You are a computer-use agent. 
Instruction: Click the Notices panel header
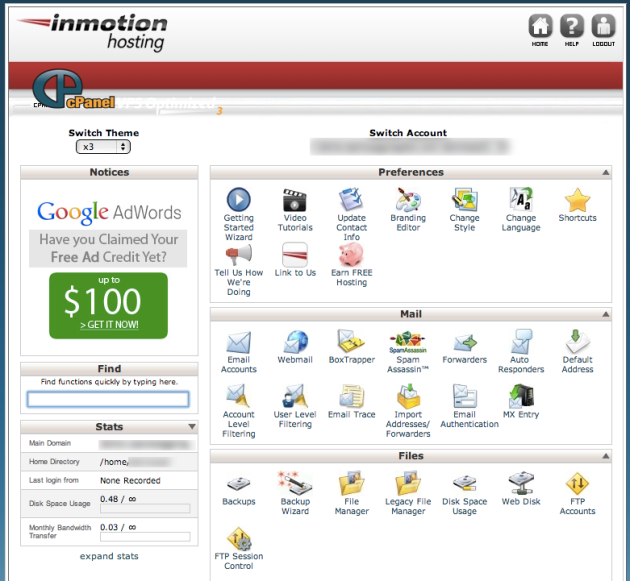(x=109, y=172)
